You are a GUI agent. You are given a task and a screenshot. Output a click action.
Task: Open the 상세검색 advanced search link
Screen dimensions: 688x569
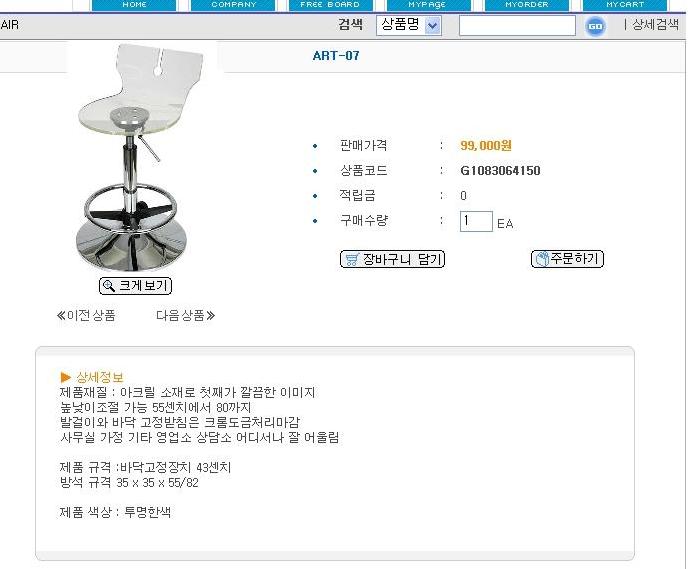point(655,25)
